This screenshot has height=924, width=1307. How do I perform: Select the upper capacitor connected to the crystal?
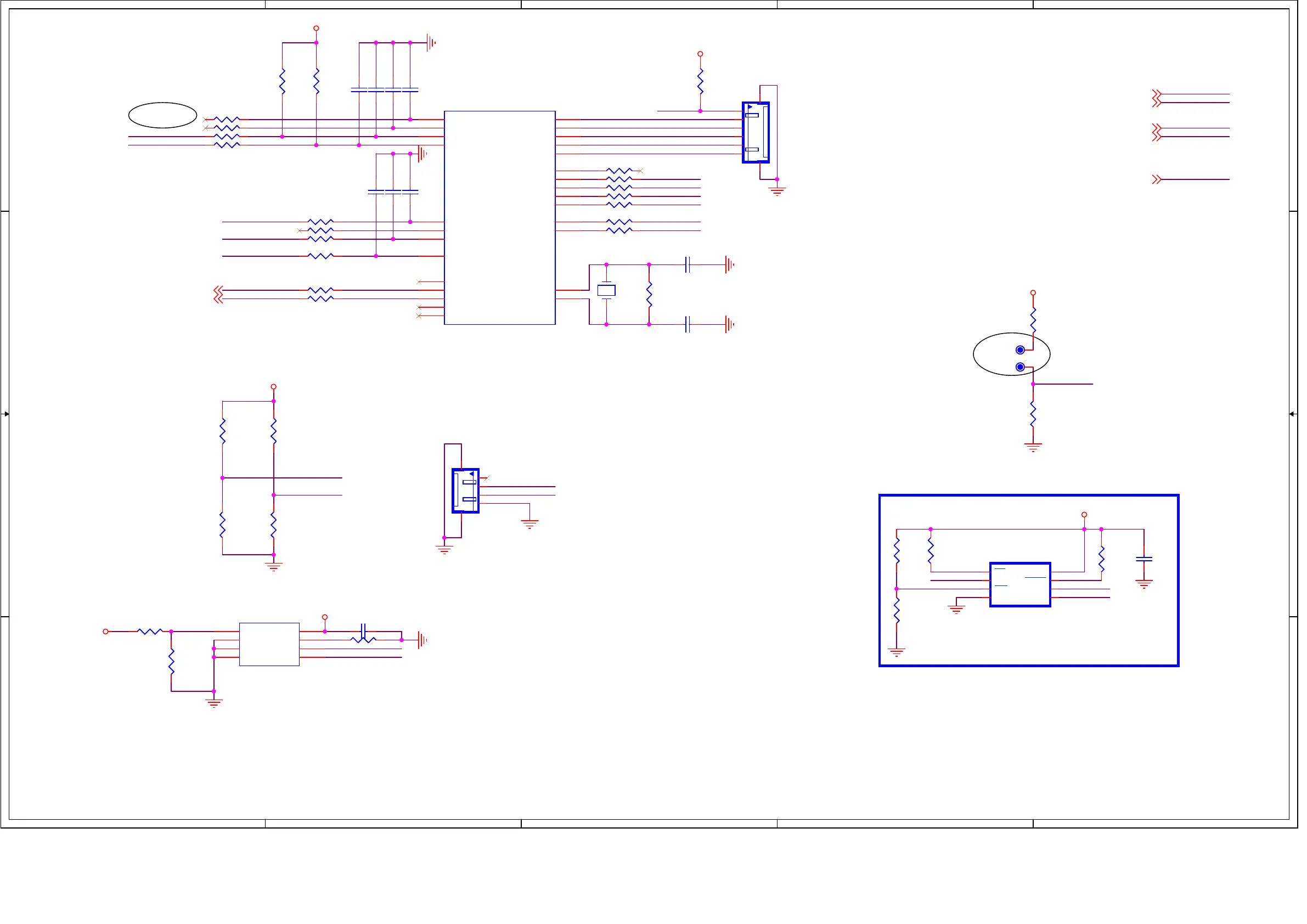tap(688, 264)
